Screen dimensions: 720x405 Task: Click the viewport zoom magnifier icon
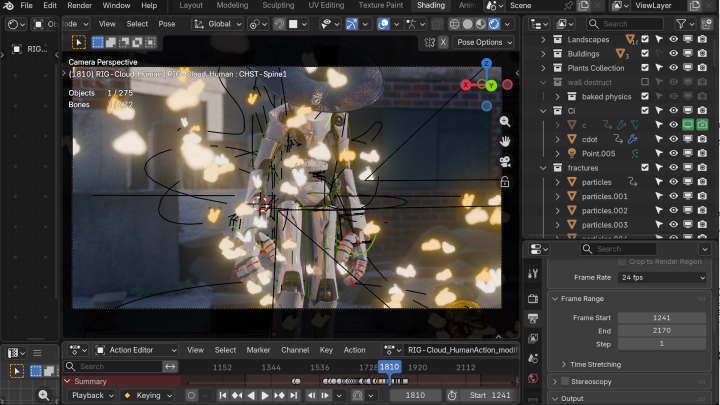coord(505,121)
